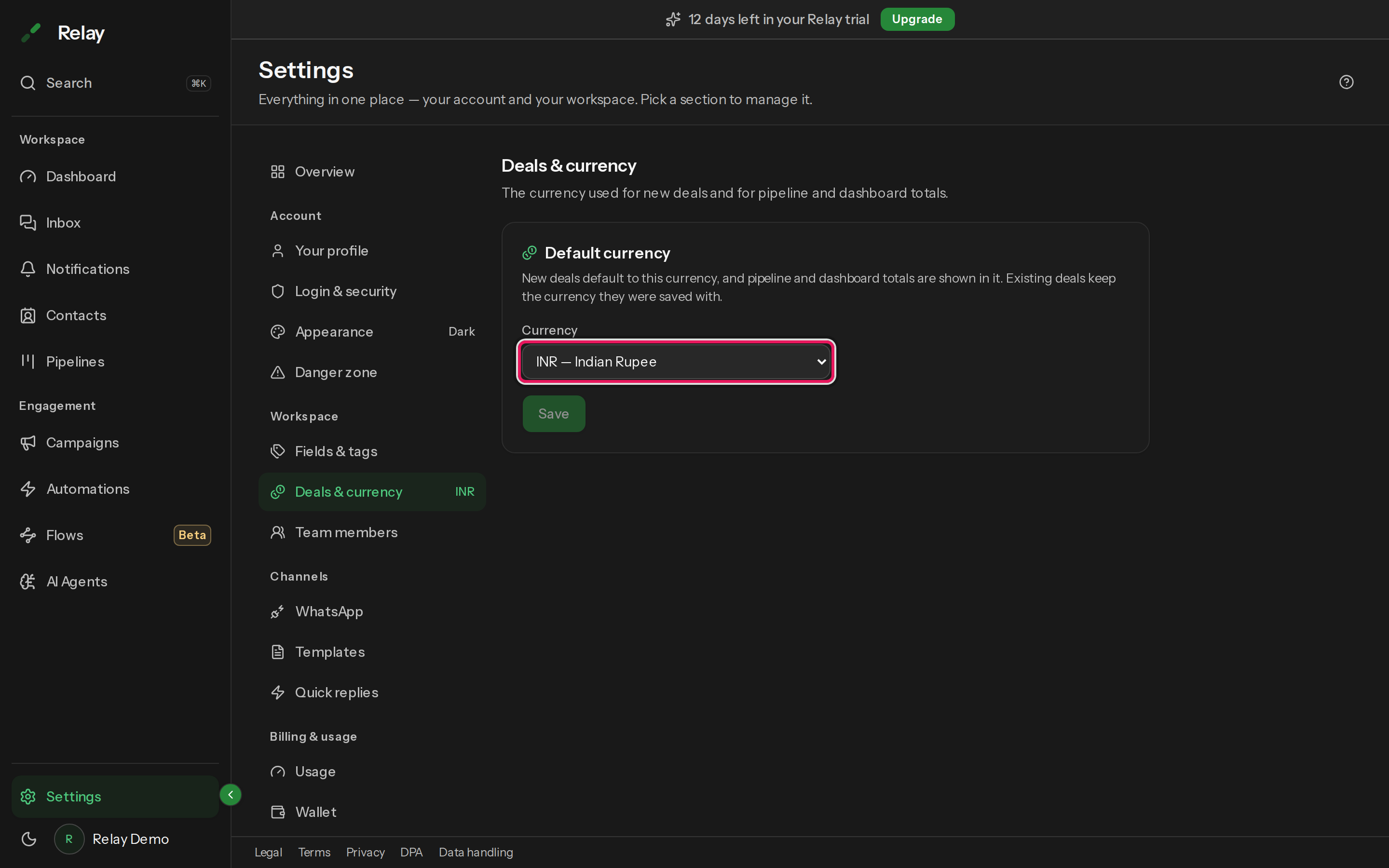Open the Currency dropdown
Image resolution: width=1389 pixels, height=868 pixels.
point(676,362)
